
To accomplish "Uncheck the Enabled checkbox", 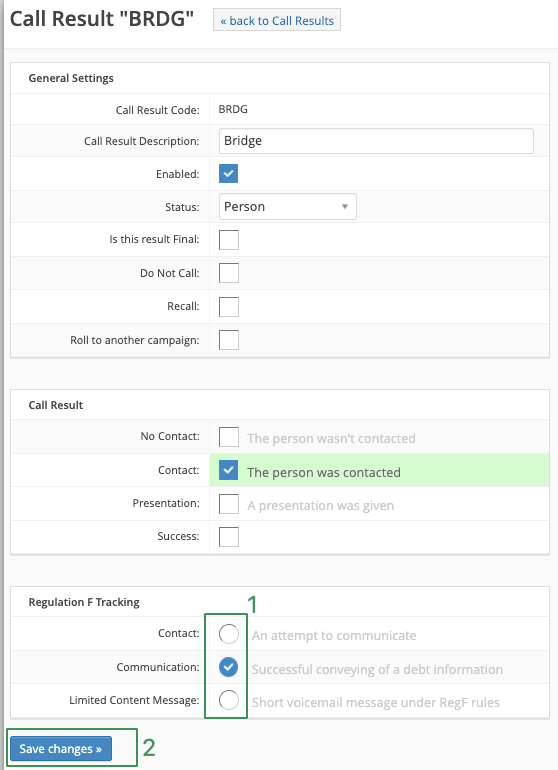I will pos(228,173).
